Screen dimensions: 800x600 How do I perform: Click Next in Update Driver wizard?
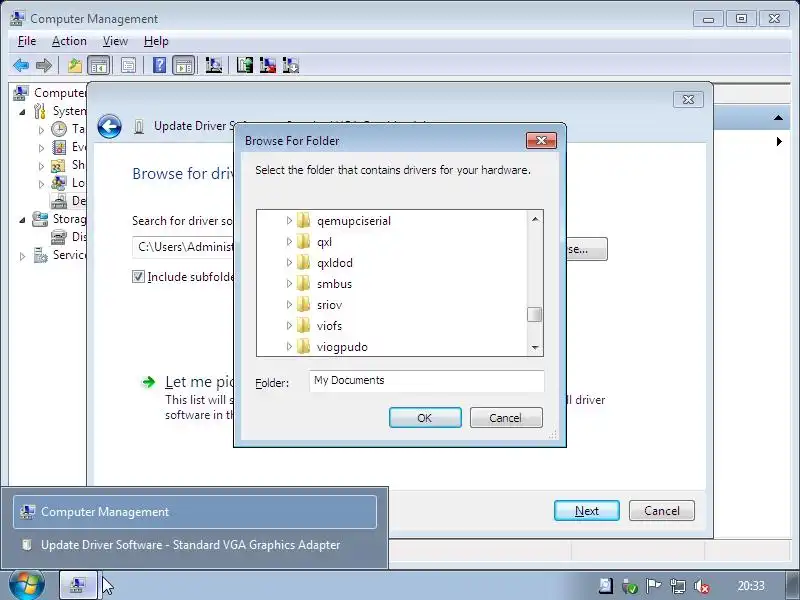pos(587,511)
